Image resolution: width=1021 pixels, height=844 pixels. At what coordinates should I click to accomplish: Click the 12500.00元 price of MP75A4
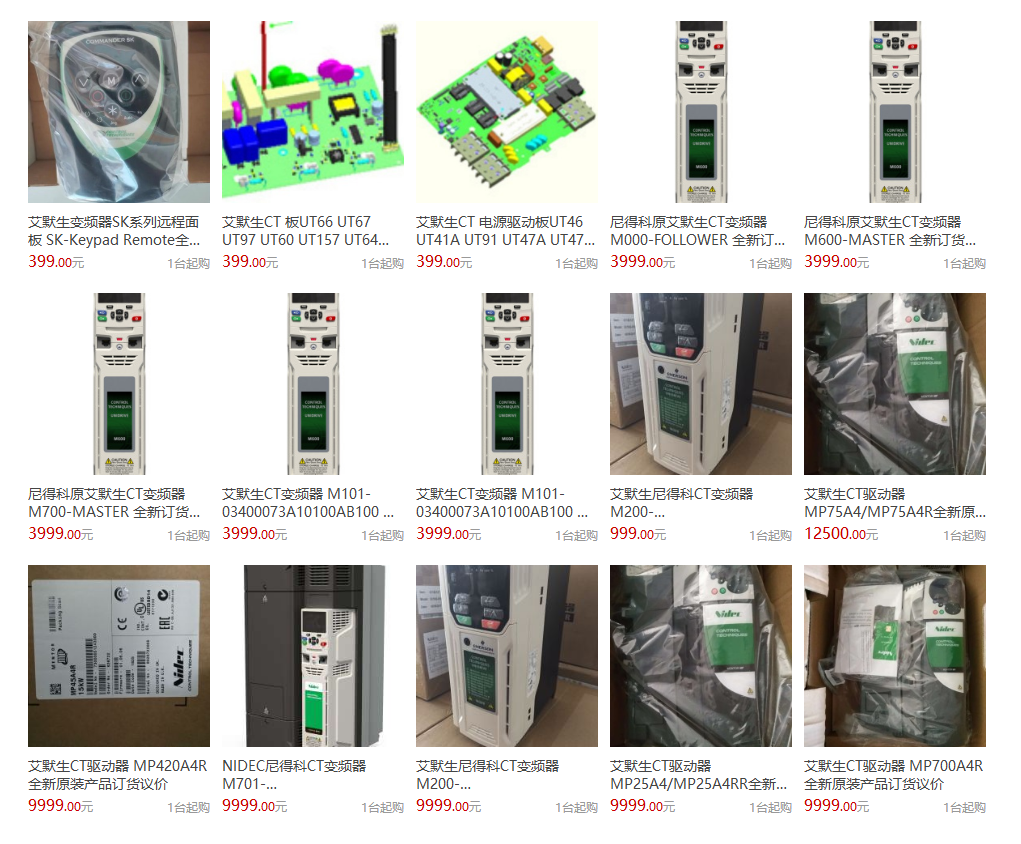coord(841,534)
